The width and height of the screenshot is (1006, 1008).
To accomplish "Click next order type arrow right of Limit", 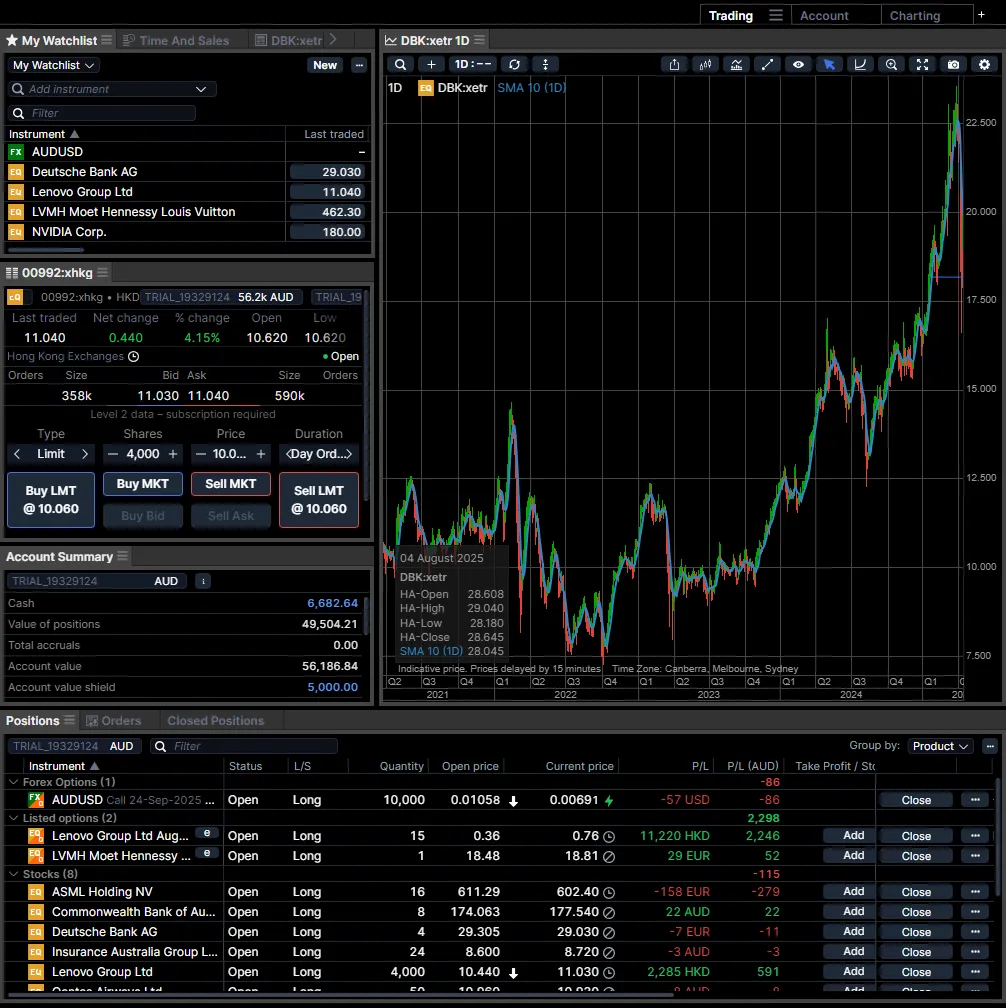I will click(85, 454).
